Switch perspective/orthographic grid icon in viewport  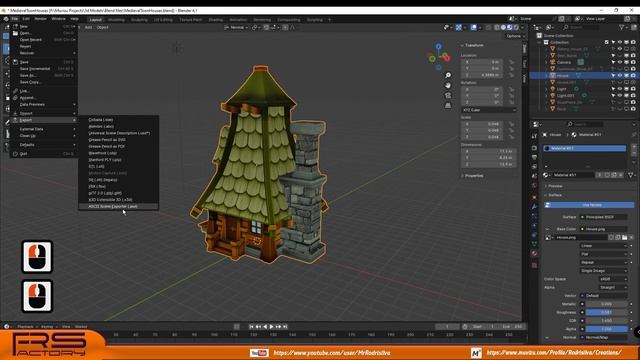click(x=448, y=105)
